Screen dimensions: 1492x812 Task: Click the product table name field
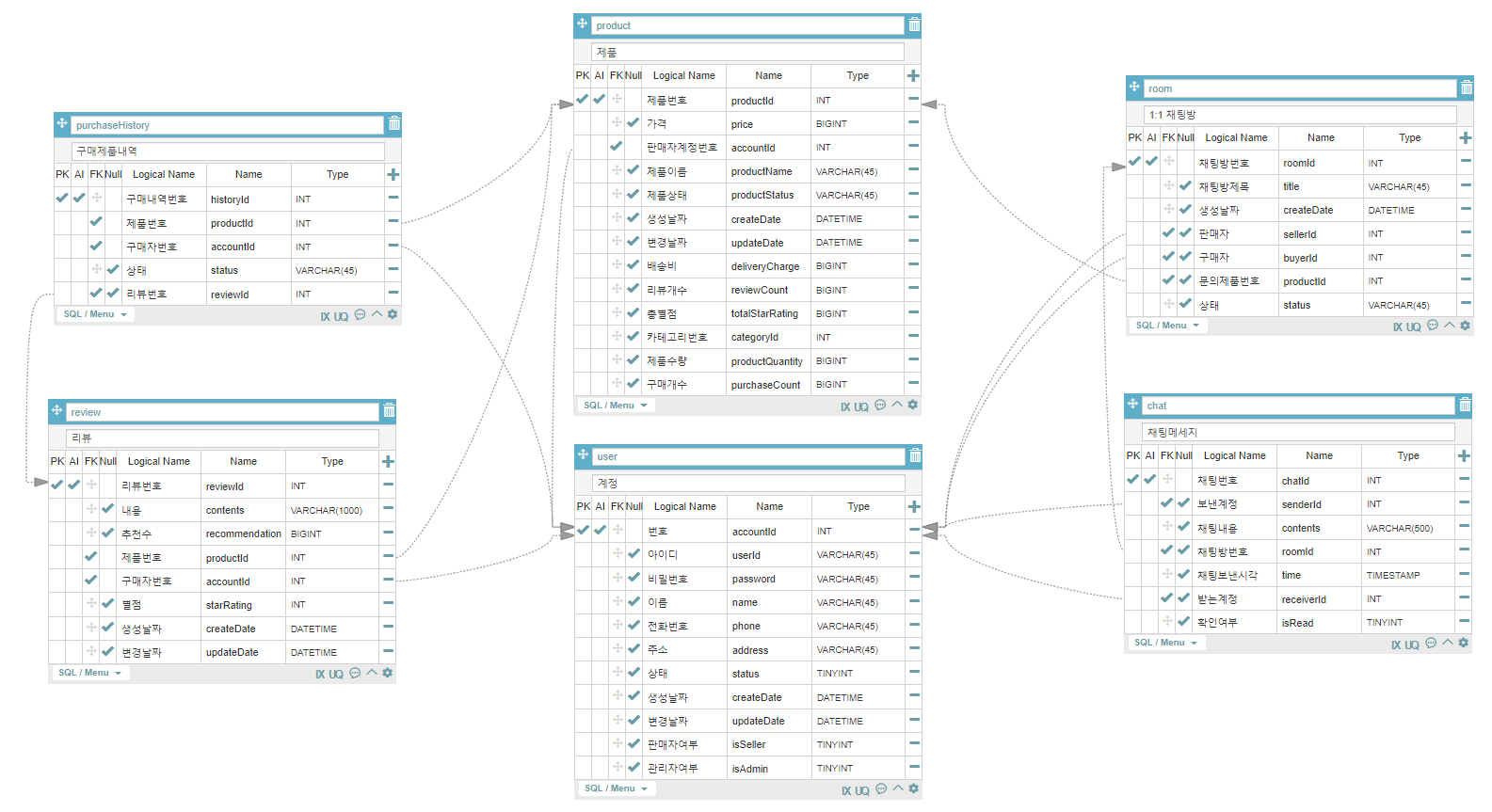[747, 25]
